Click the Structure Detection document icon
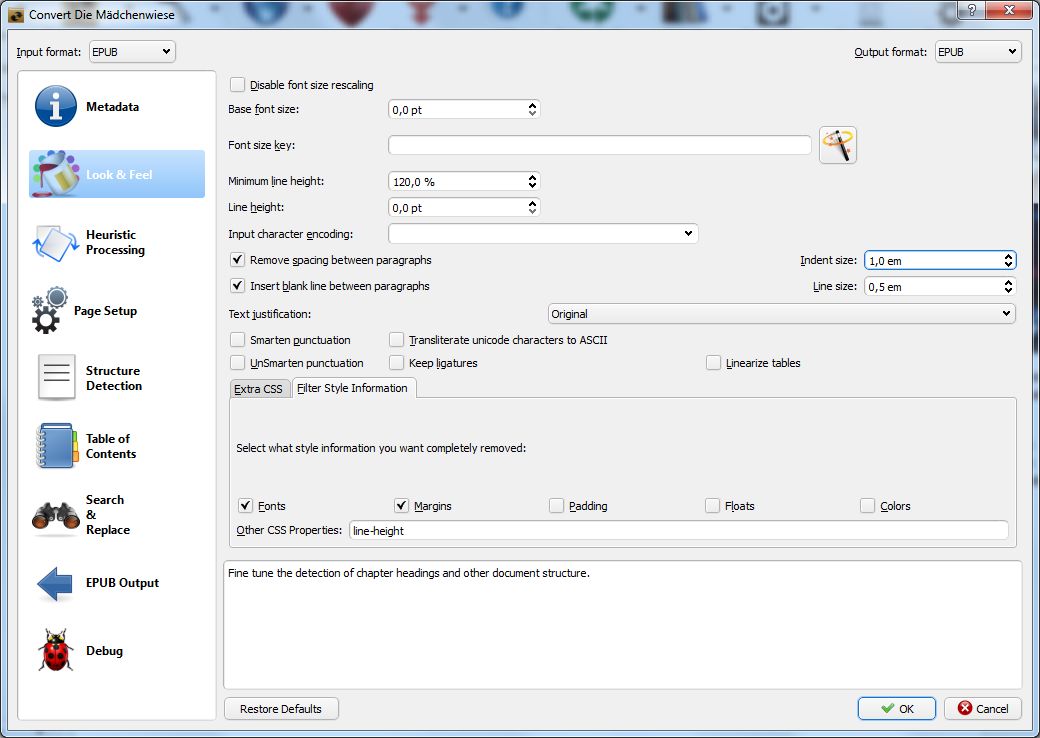 coord(56,377)
